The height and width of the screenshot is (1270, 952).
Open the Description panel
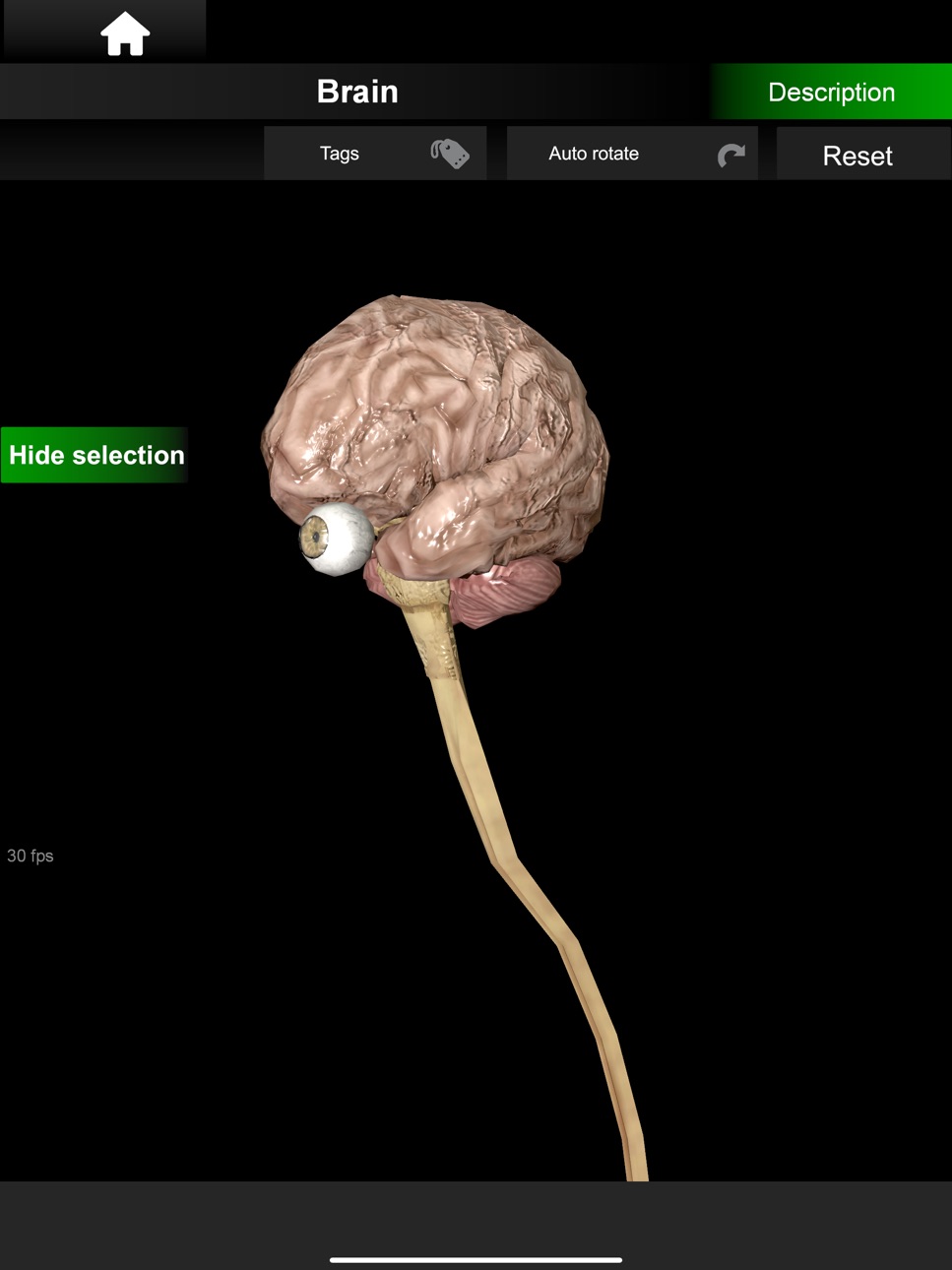pyautogui.click(x=831, y=92)
